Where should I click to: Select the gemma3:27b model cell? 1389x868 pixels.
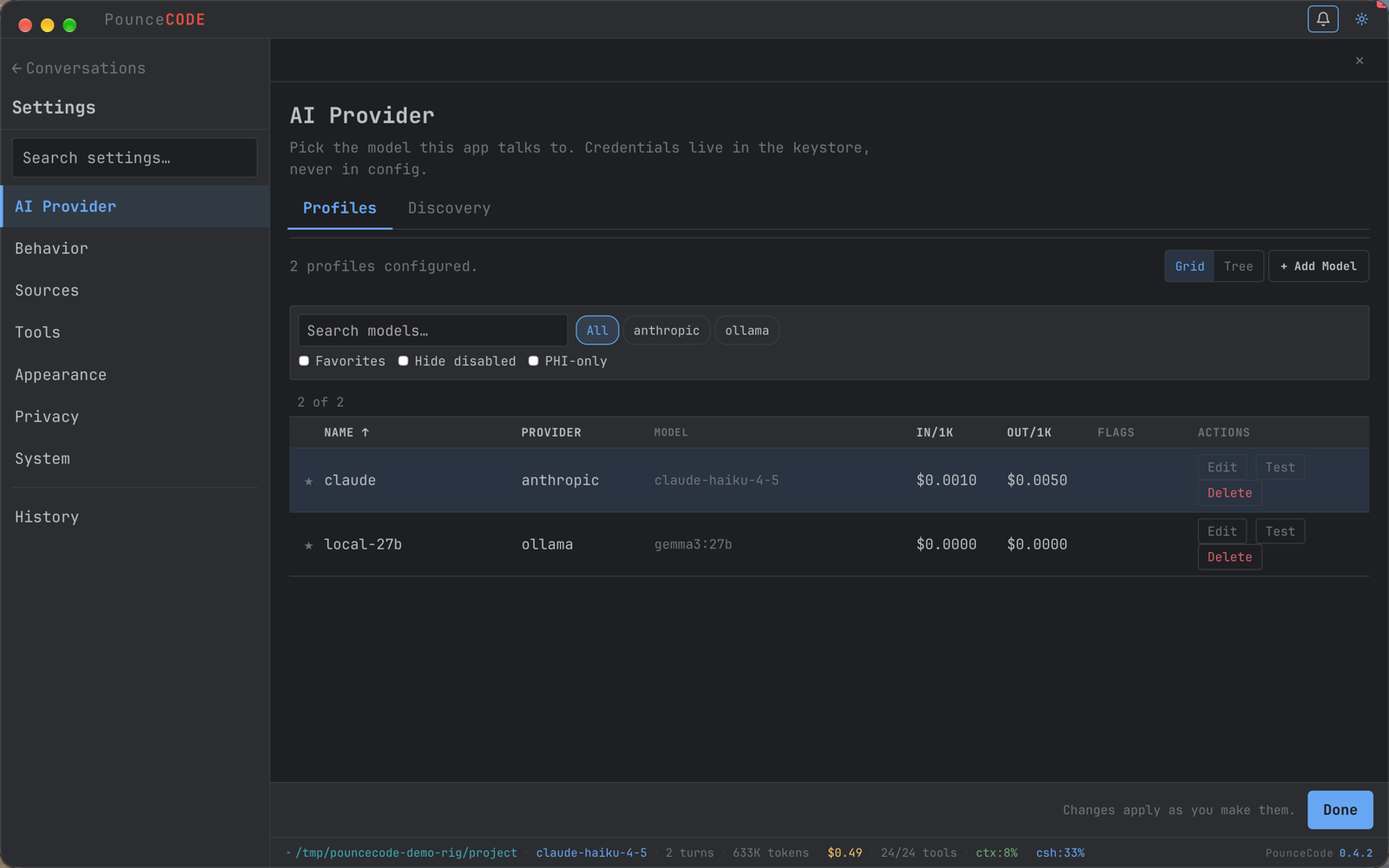[x=693, y=545]
